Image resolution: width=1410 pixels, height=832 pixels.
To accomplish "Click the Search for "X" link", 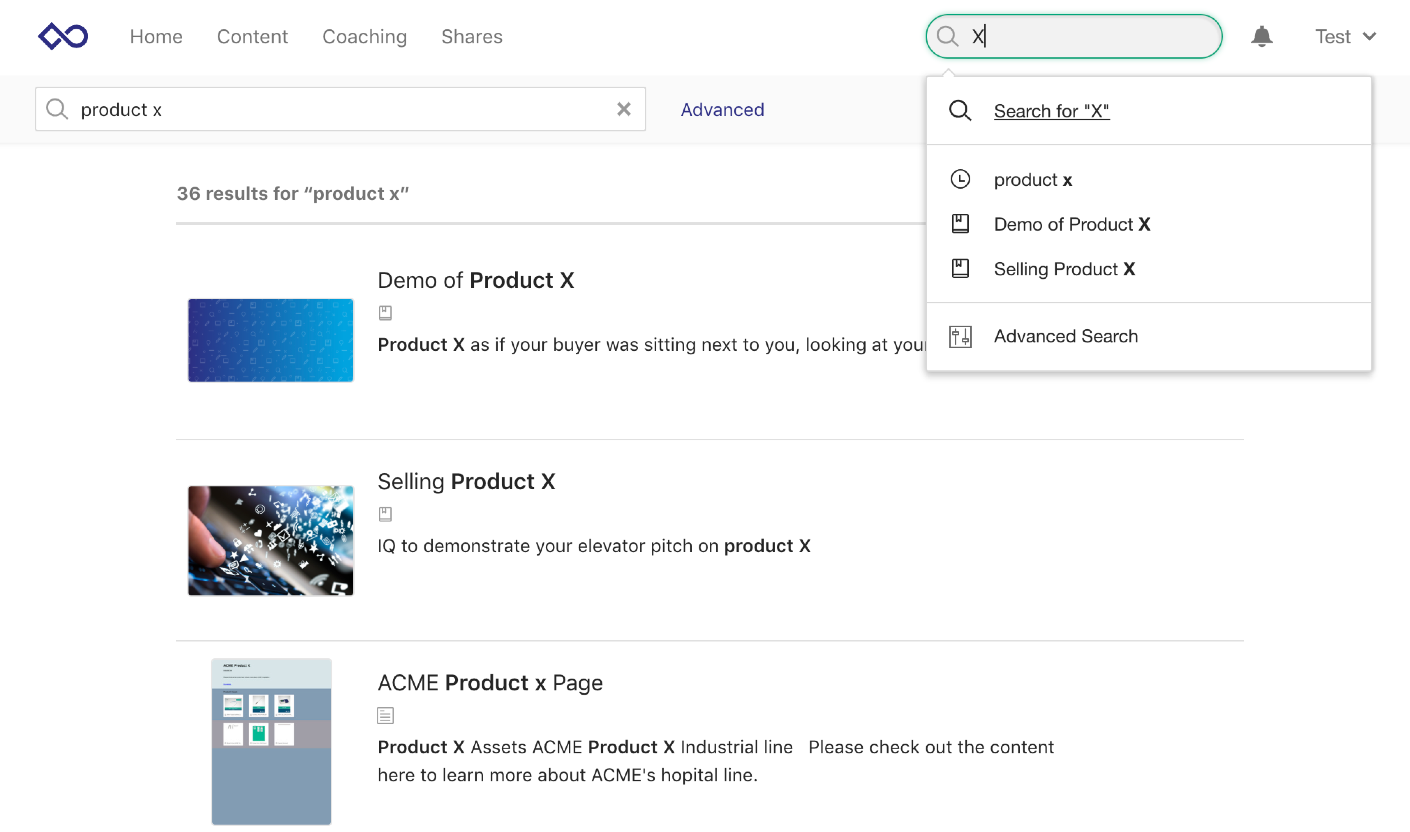I will pos(1051,111).
